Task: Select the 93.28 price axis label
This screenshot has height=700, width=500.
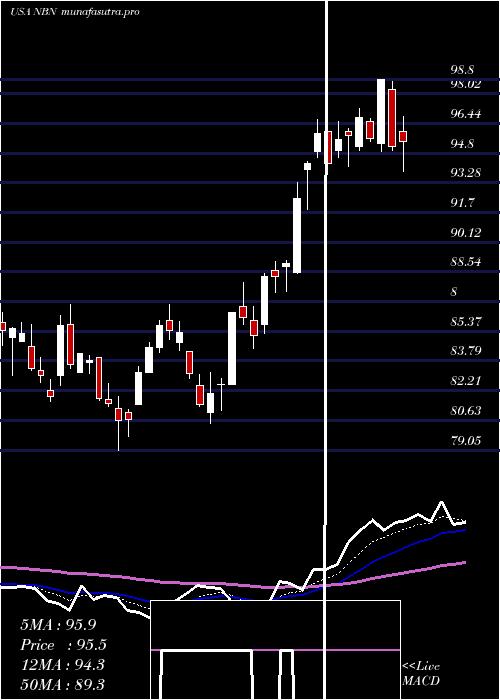Action: pos(466,173)
